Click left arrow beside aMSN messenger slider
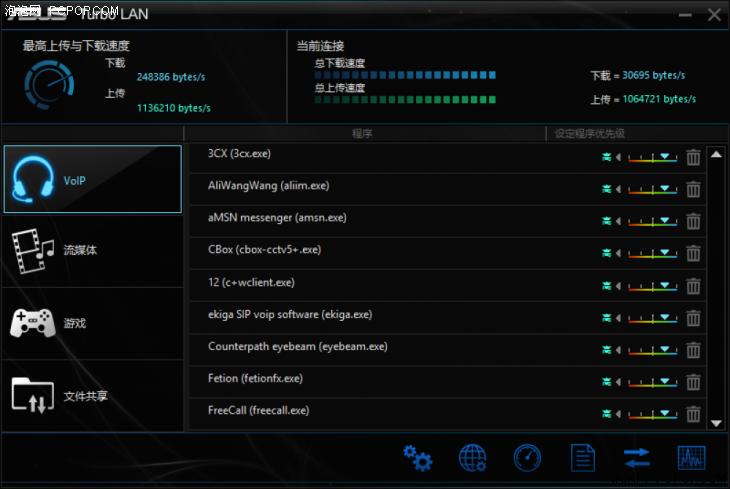 (618, 221)
